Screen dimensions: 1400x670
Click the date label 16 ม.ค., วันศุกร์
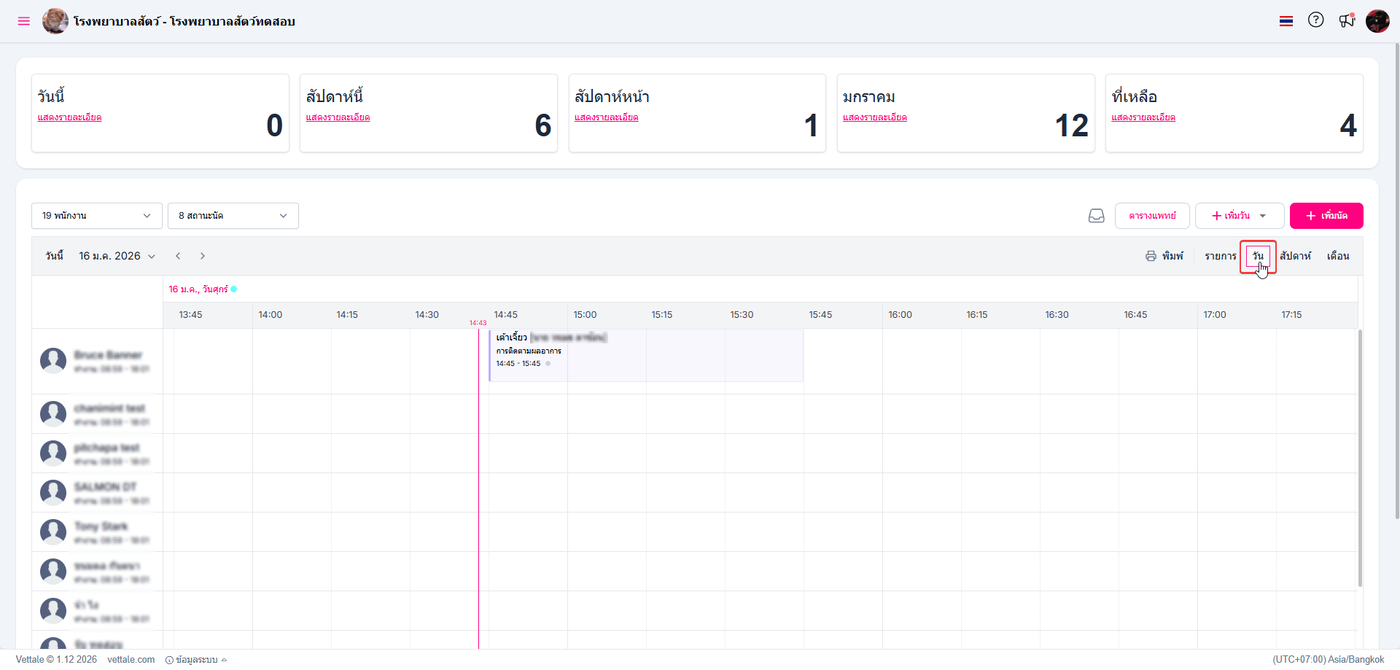pos(199,289)
